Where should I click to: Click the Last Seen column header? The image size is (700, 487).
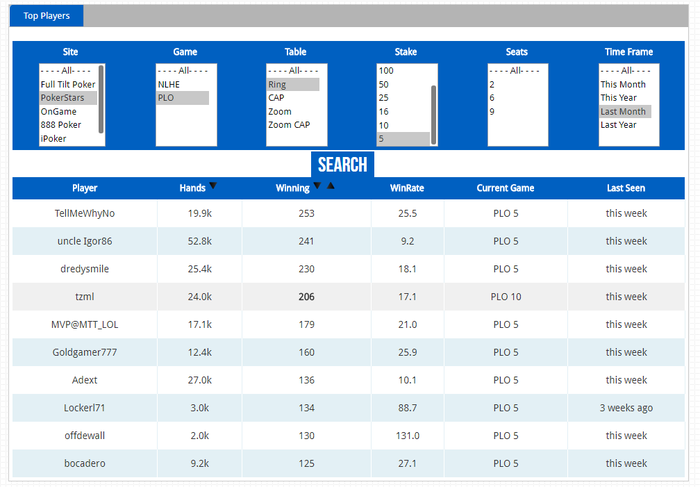(x=626, y=188)
